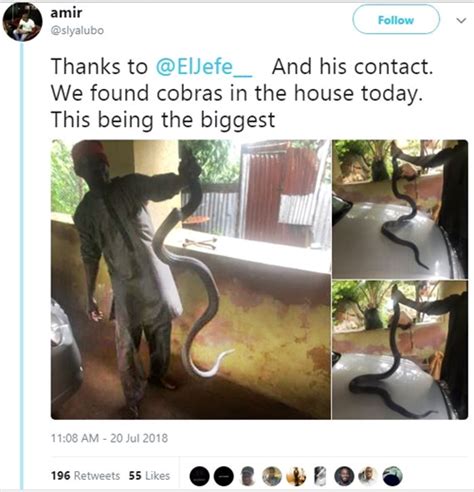Open the 11:08 AM - 20 Jul 2018 timestamp
Image resolution: width=474 pixels, height=492 pixels.
pos(109,438)
